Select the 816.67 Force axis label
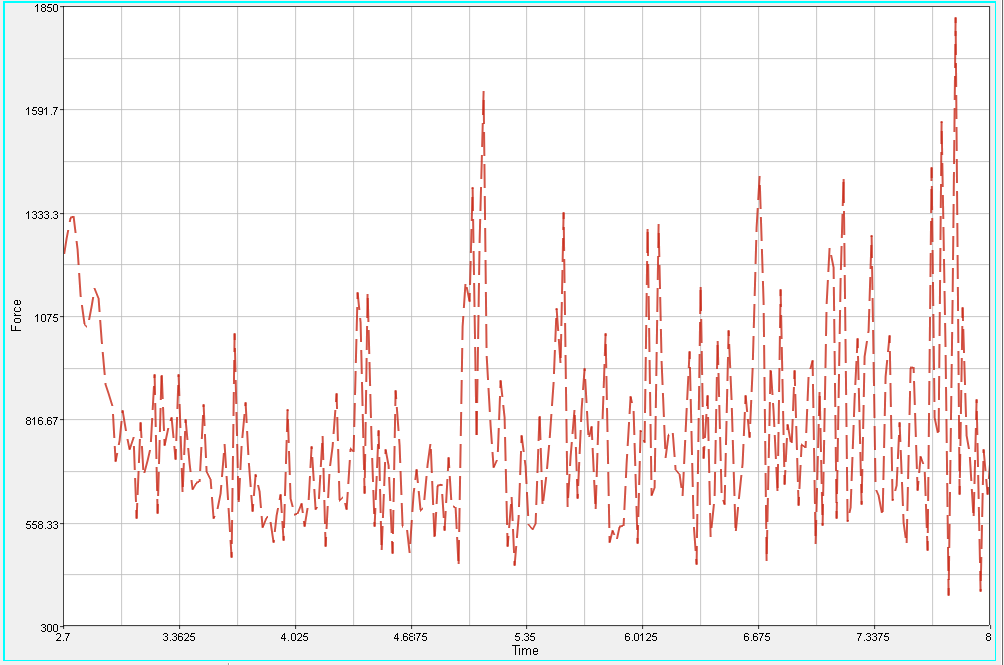 point(44,421)
